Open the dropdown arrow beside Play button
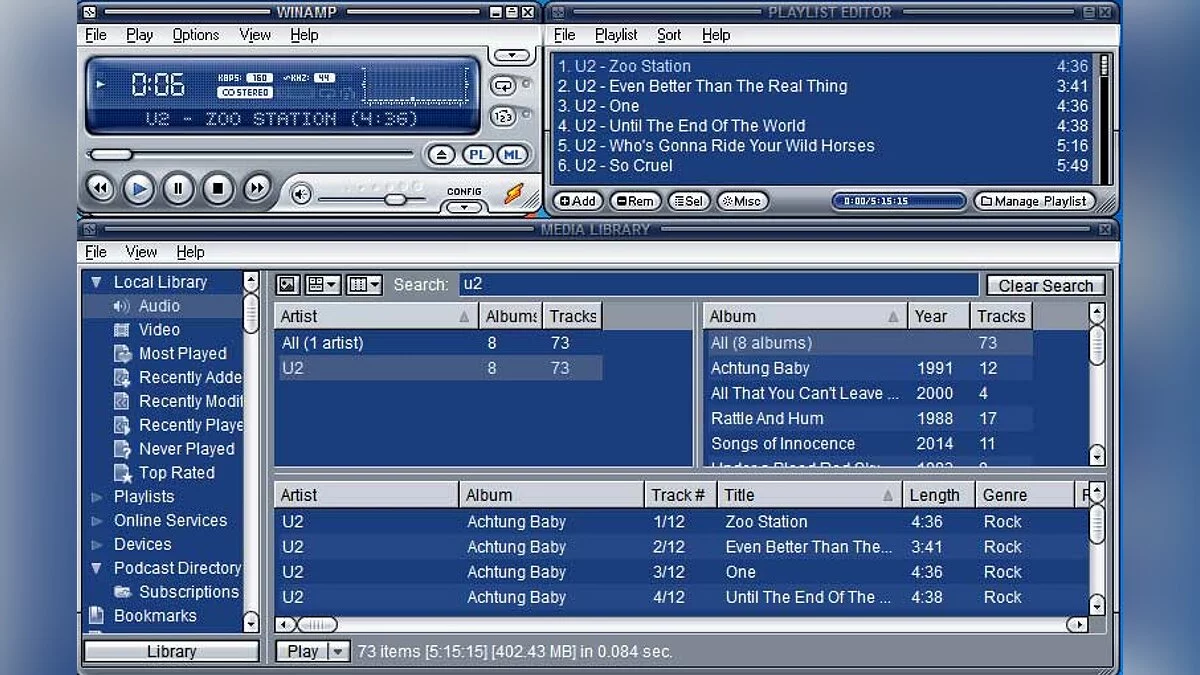The width and height of the screenshot is (1200, 675). coord(338,651)
